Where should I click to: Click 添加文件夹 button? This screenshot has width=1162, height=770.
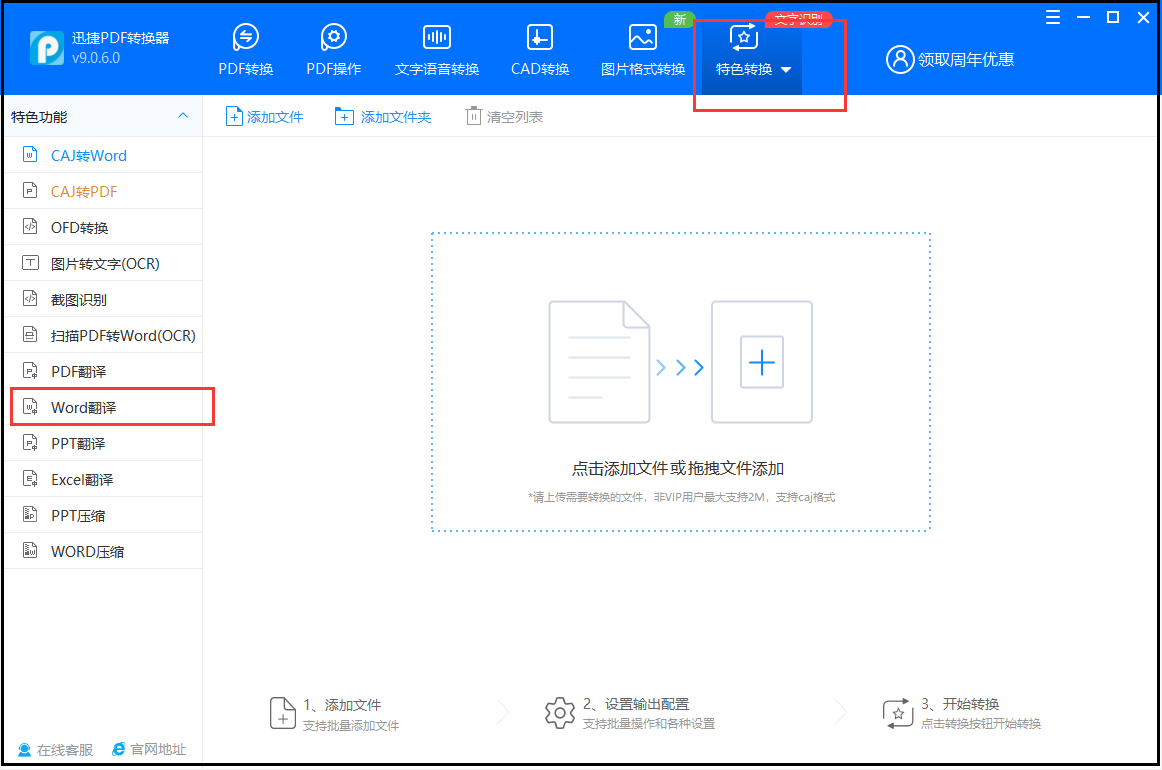point(382,116)
